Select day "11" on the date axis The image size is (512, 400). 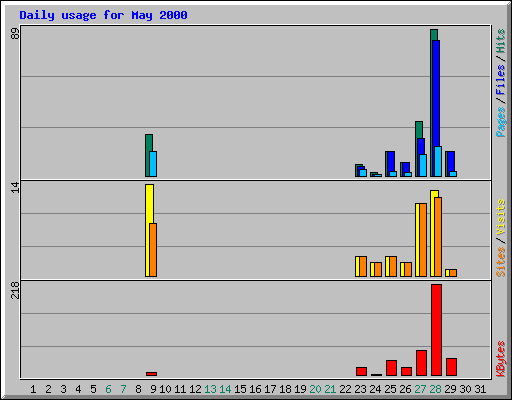[180, 389]
